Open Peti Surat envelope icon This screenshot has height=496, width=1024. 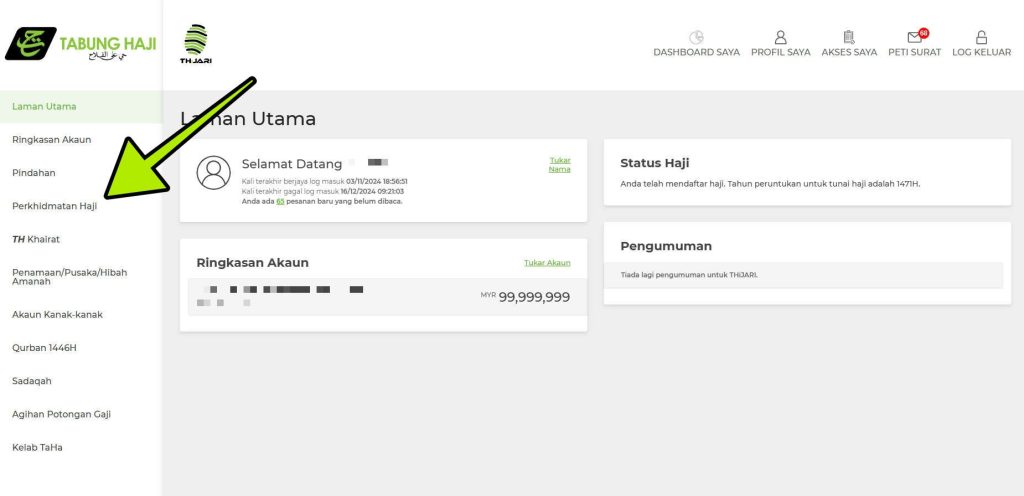[x=914, y=37]
